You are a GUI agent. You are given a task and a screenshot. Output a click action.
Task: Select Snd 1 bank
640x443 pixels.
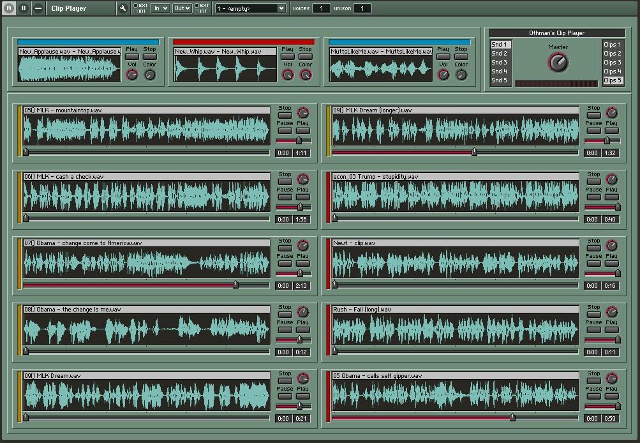pos(500,45)
